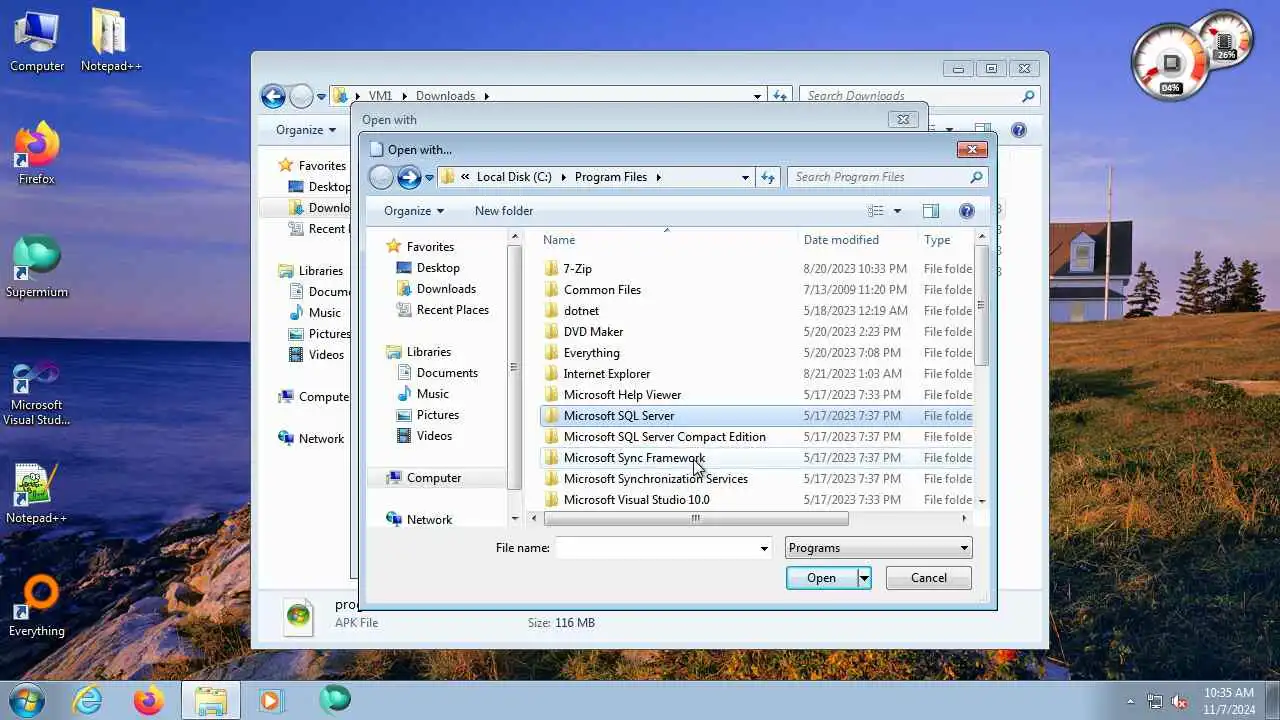The image size is (1280, 720).
Task: Select Microsoft Visual Studio 10.0 folder
Action: click(755, 500)
